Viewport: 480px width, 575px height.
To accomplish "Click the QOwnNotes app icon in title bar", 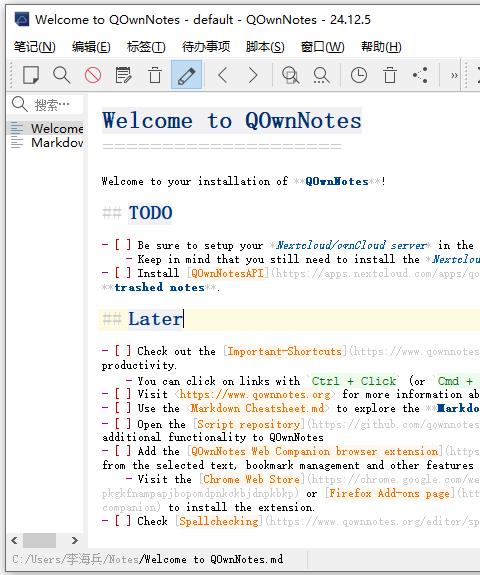I will tap(22, 19).
